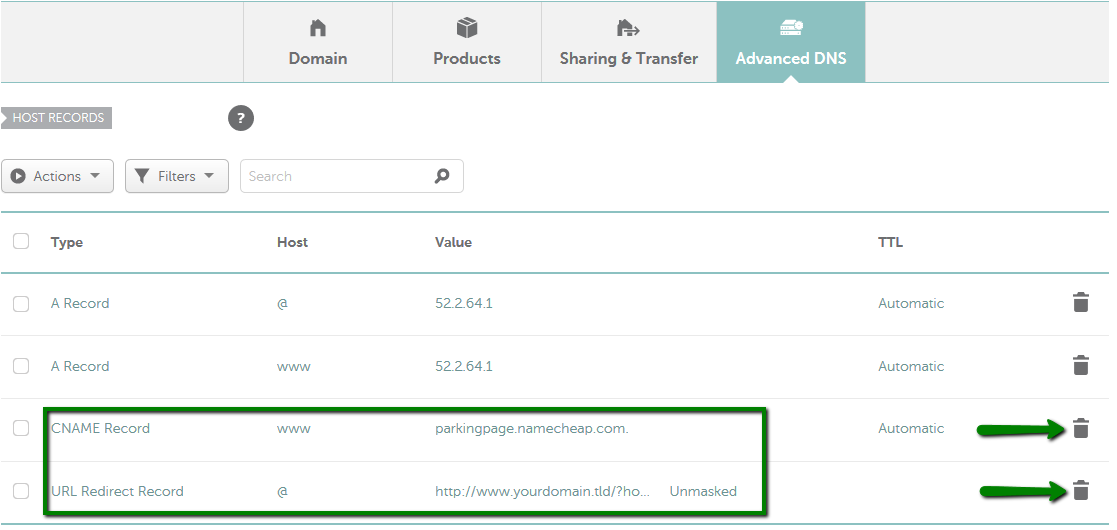Delete the A Record for host @

click(x=1081, y=303)
